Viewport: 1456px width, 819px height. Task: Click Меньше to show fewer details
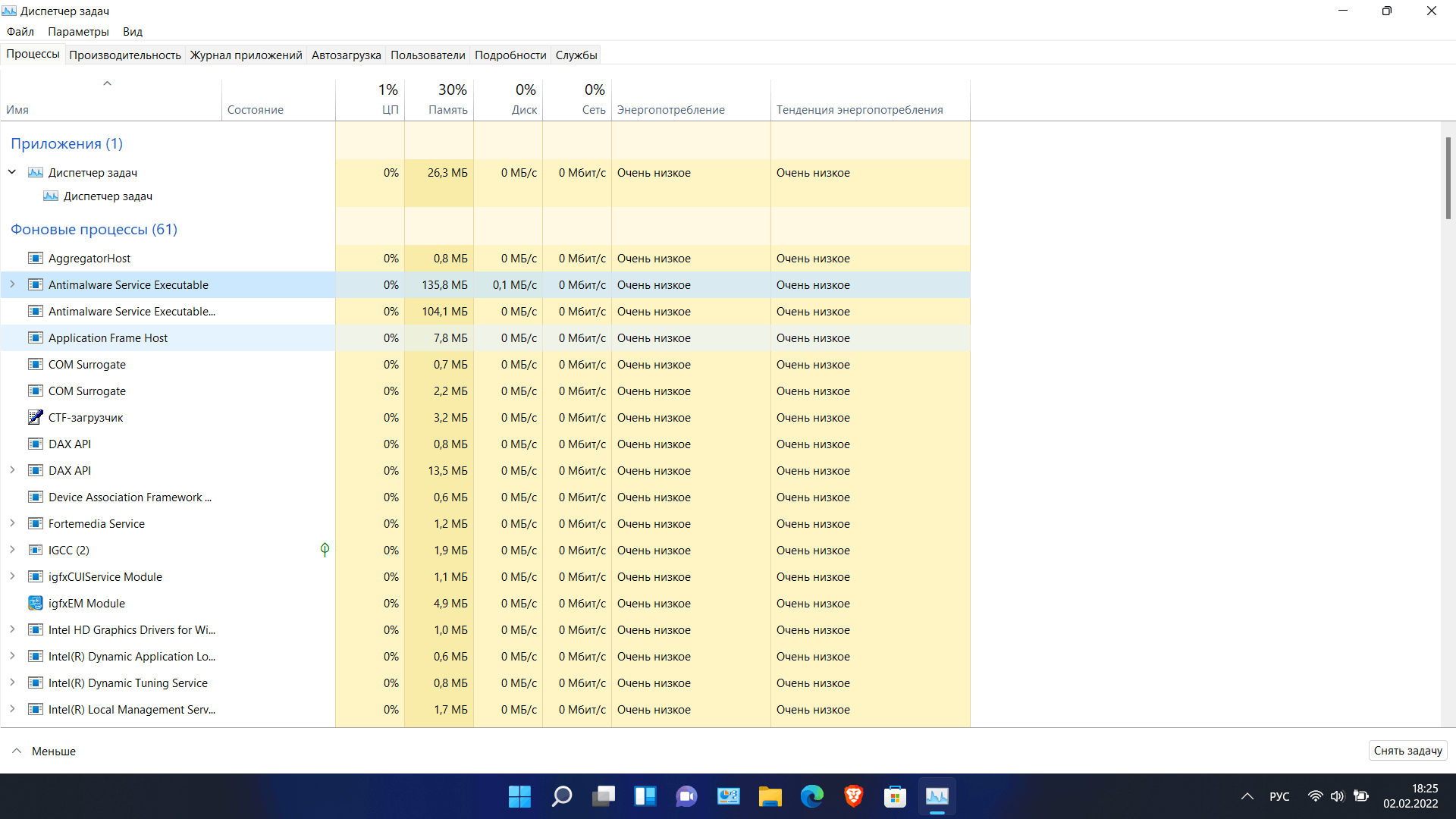[x=44, y=751]
